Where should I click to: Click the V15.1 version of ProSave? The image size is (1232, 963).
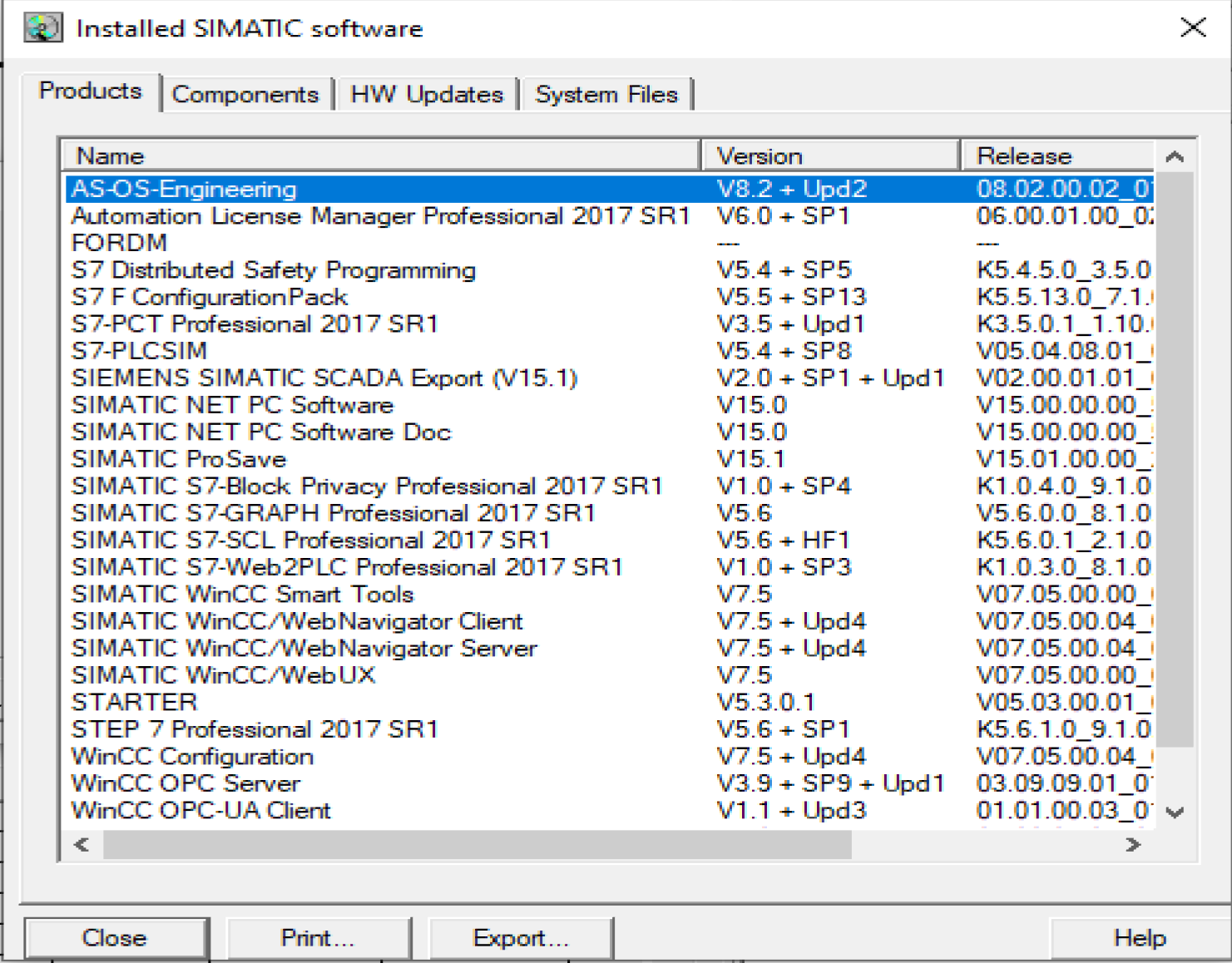750,459
